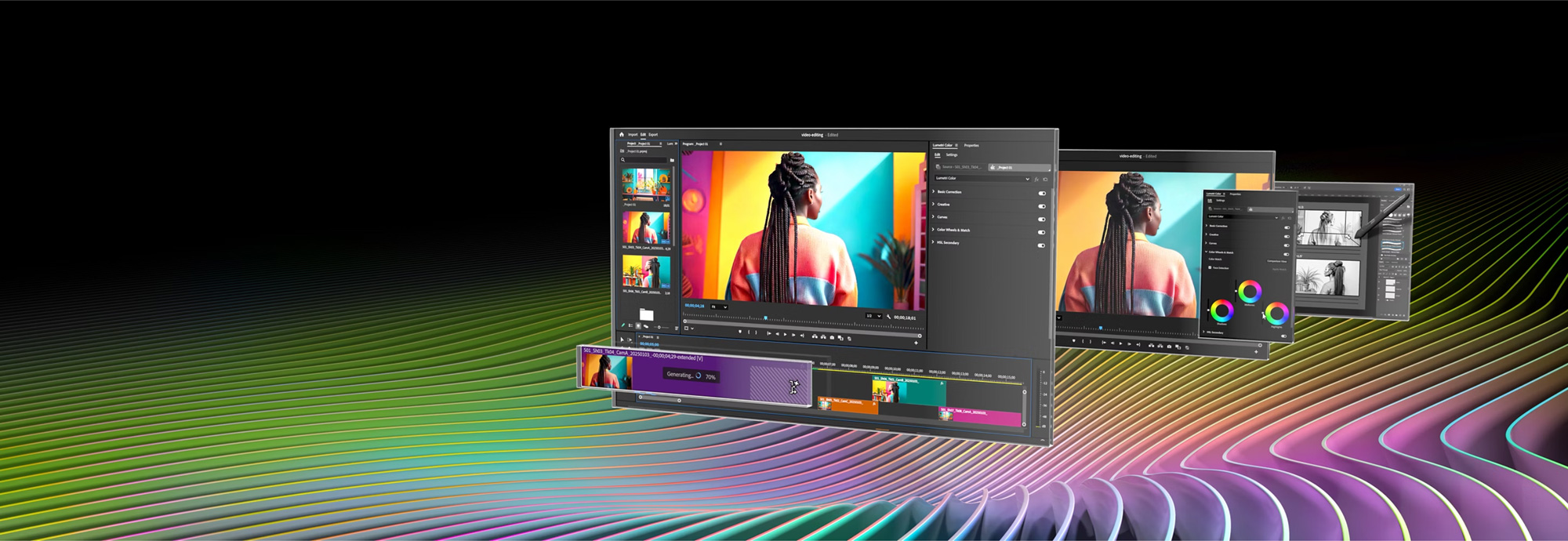Click the green pencil icon in project panel footer

pos(622,325)
